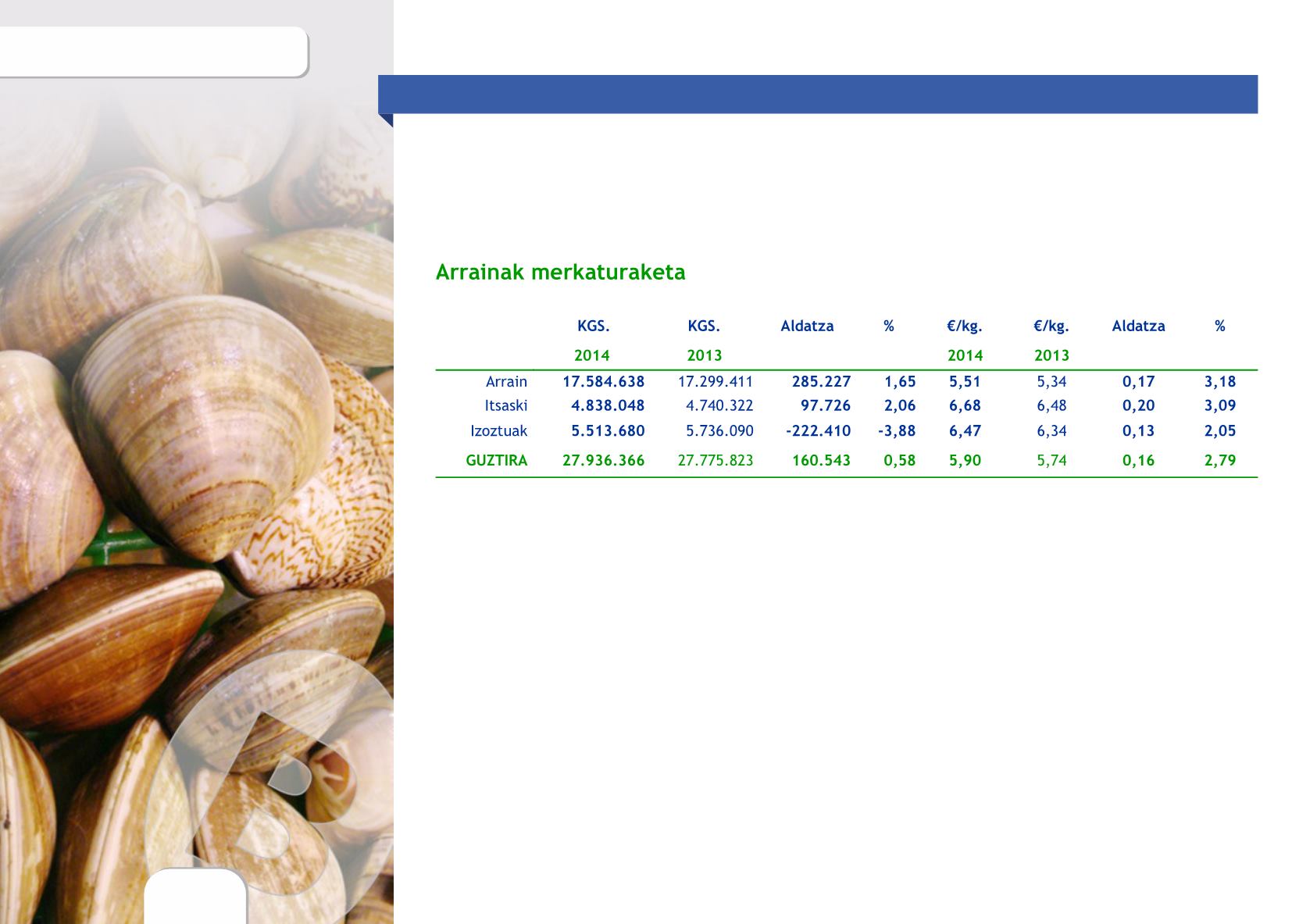
Task: Select price 6,47 in Izoztuak row
Action: tap(965, 430)
